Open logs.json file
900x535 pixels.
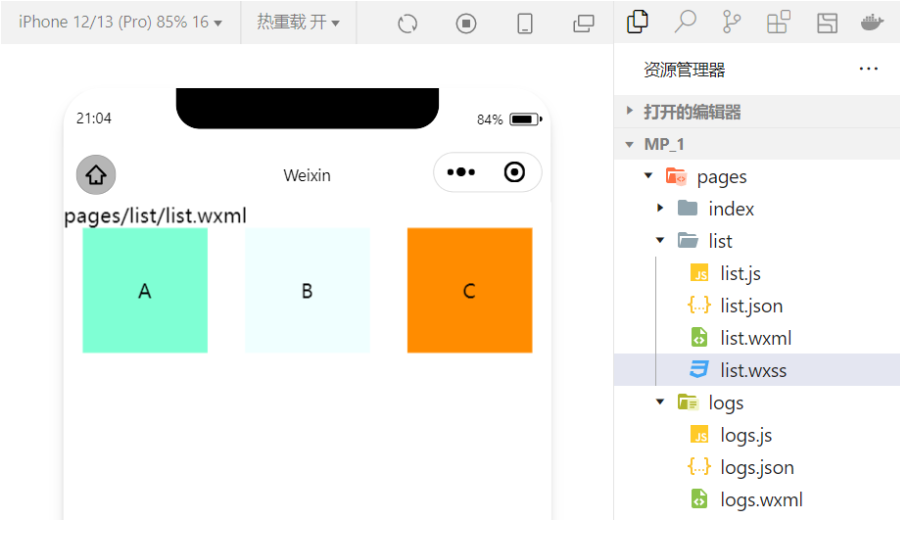point(757,468)
